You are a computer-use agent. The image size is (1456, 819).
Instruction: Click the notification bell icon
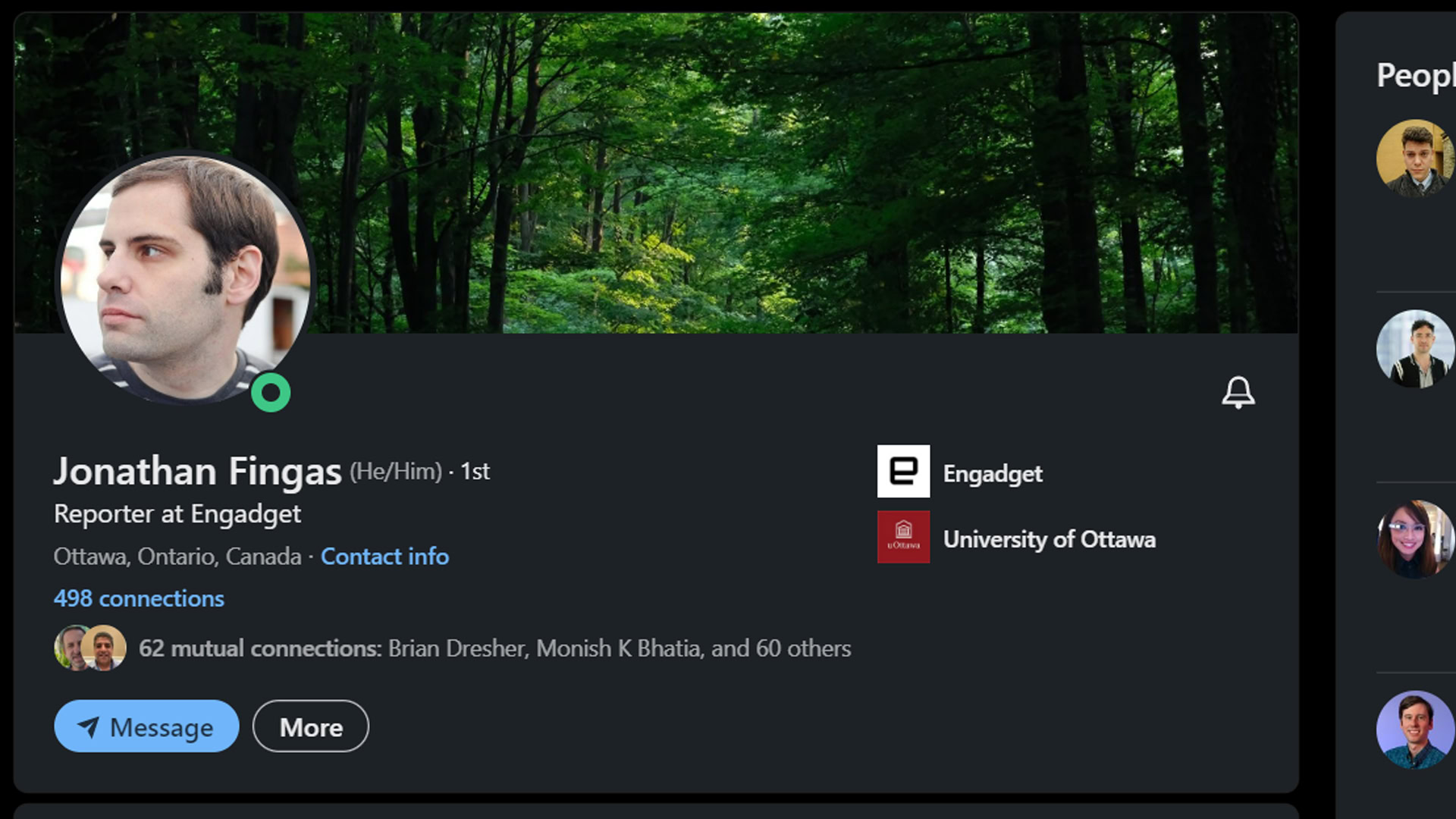[1238, 392]
